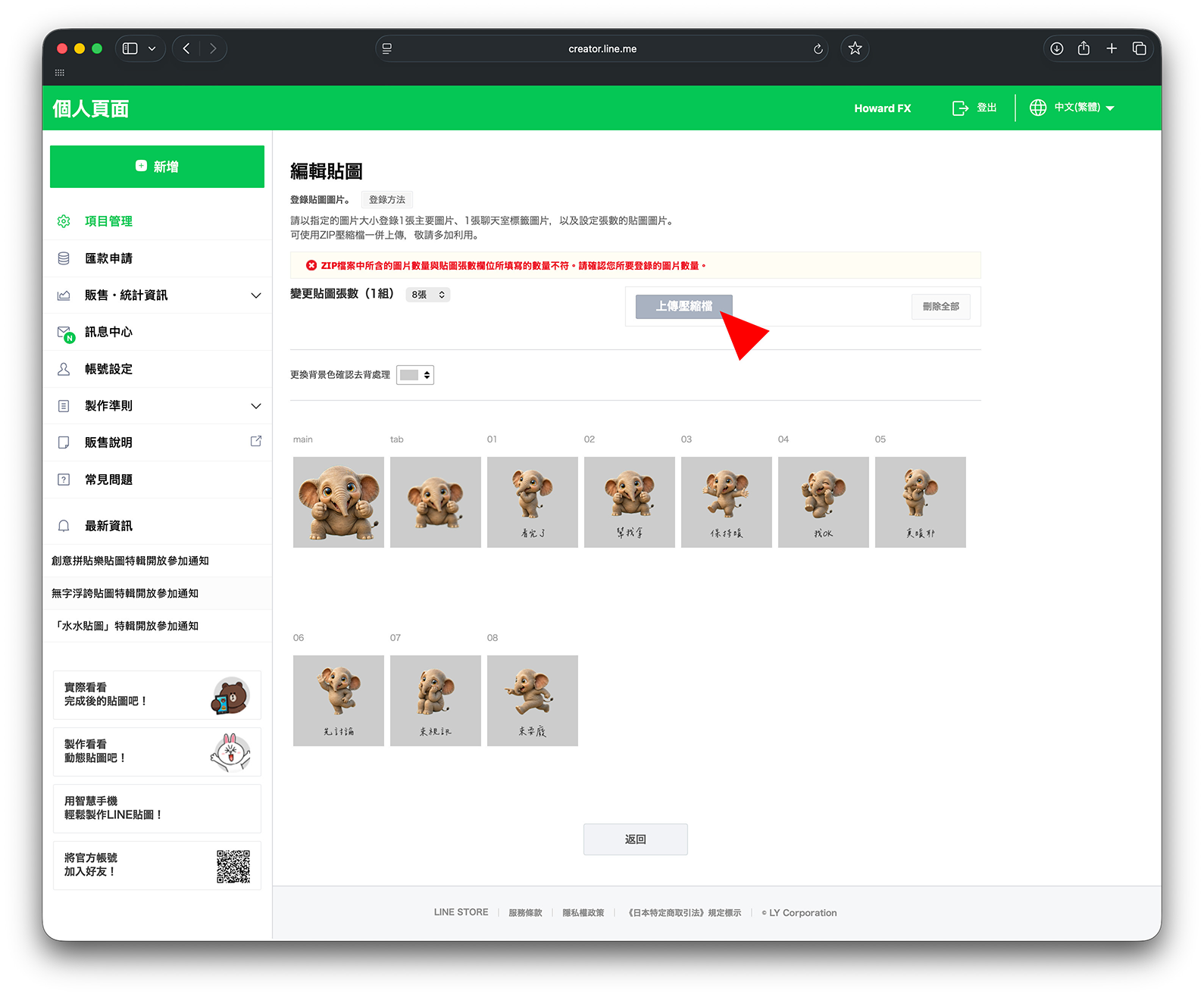Reload the page with the refresh icon

[x=818, y=49]
